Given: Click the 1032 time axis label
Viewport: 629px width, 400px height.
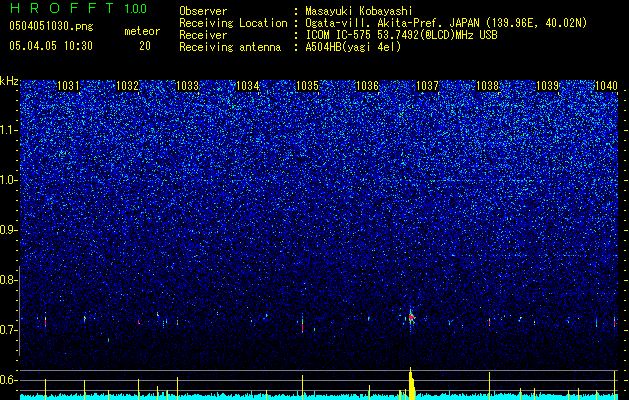Looking at the screenshot, I should point(128,86).
